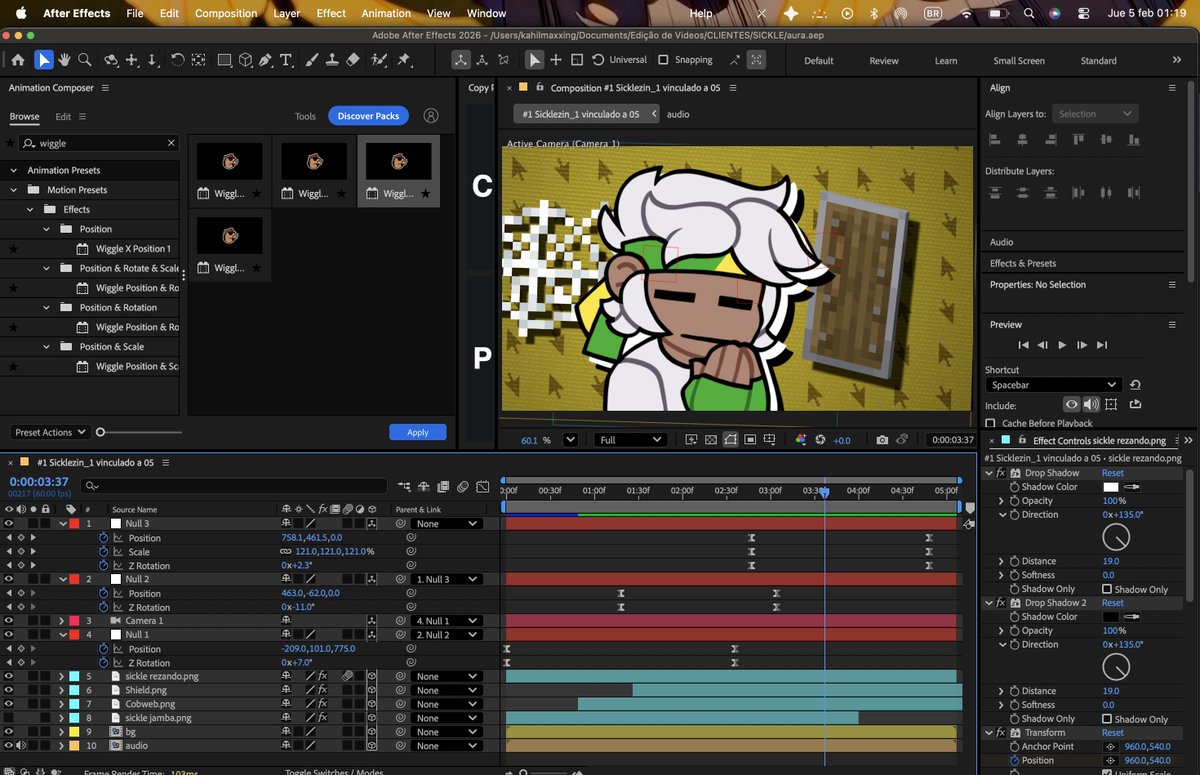This screenshot has width=1200, height=775.
Task: Open Spacebar shortcut dropdown
Action: [1053, 385]
